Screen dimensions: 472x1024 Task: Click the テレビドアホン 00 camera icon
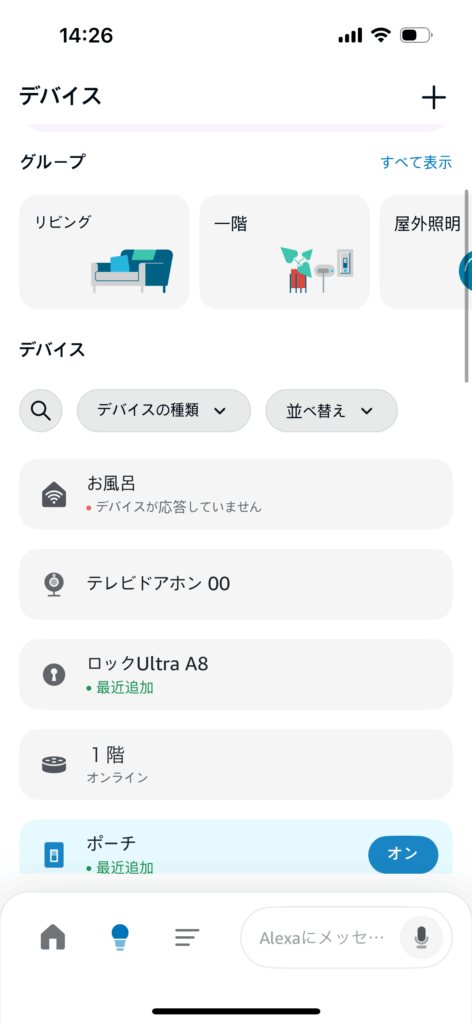(x=54, y=584)
